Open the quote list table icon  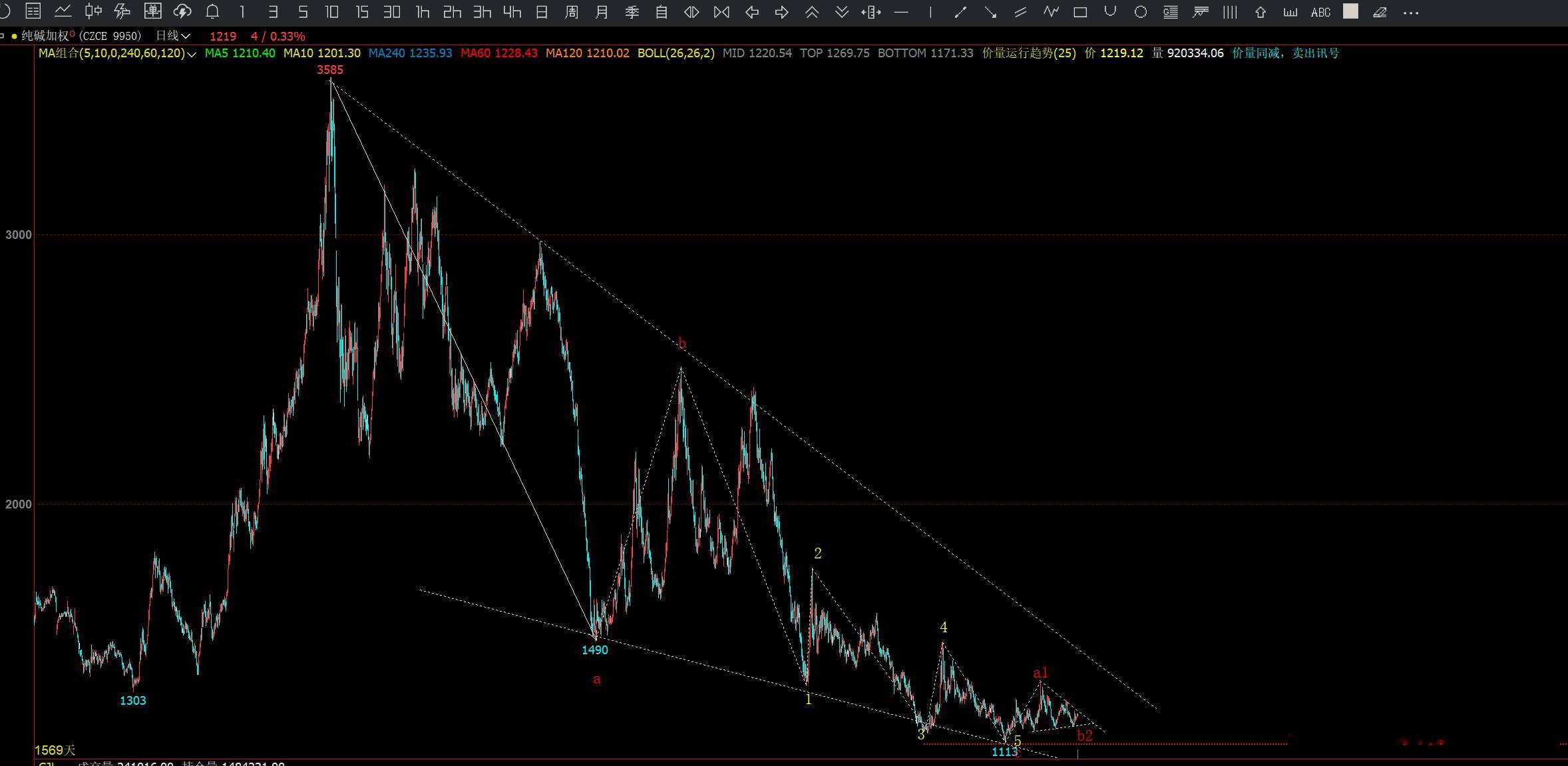pos(33,11)
